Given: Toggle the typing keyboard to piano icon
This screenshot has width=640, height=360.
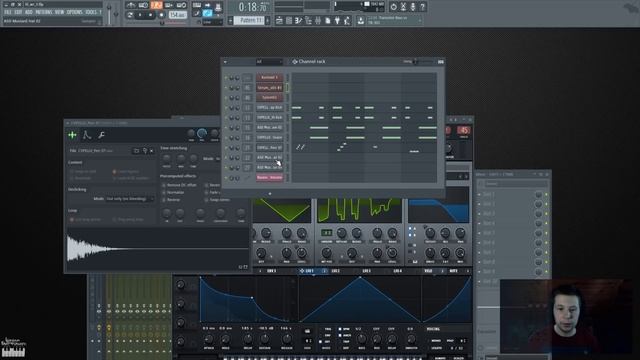Looking at the screenshot, I should [197, 5].
